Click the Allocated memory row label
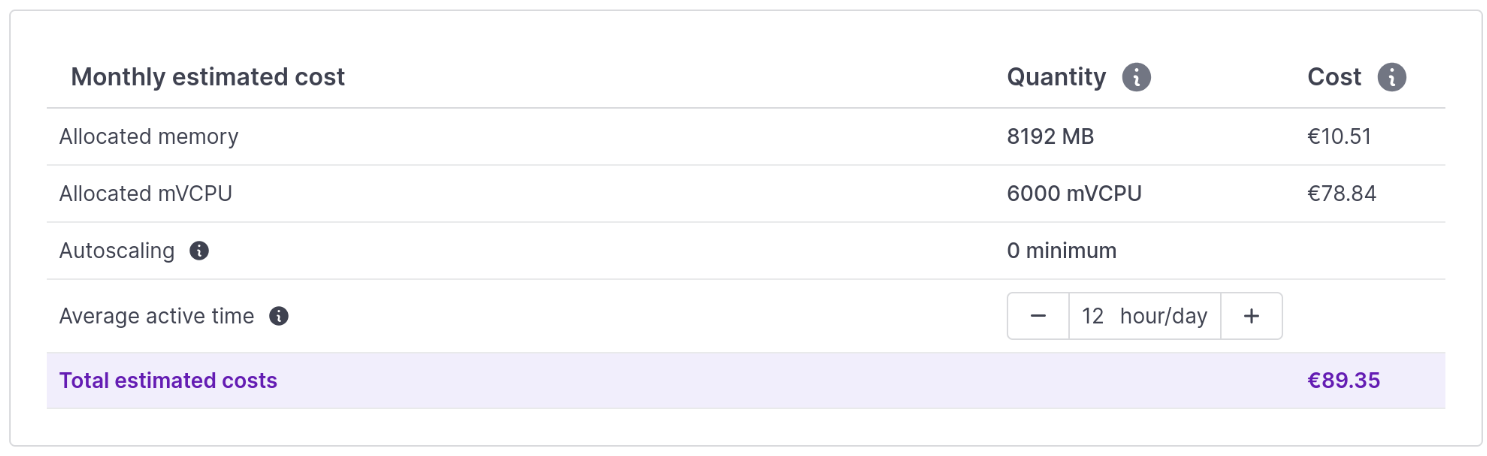1487x456 pixels. click(x=149, y=136)
